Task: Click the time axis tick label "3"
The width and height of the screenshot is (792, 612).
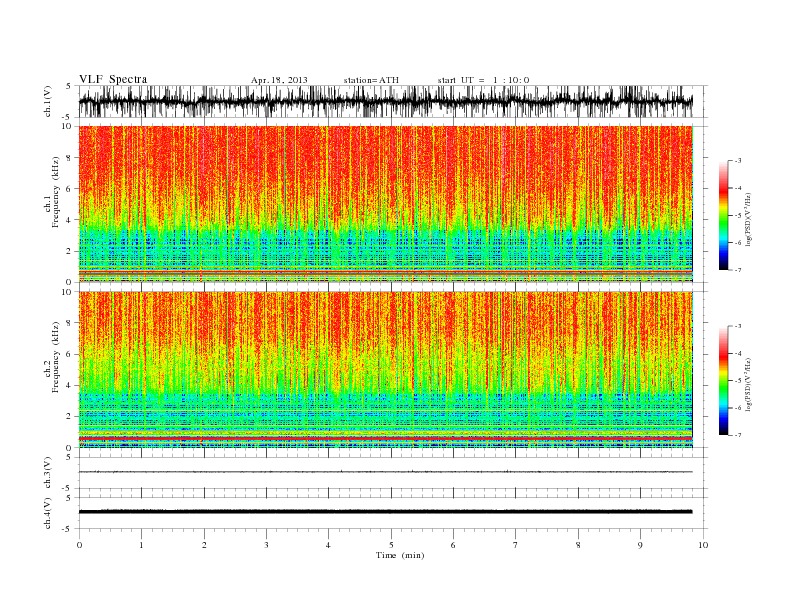Action: pos(266,545)
